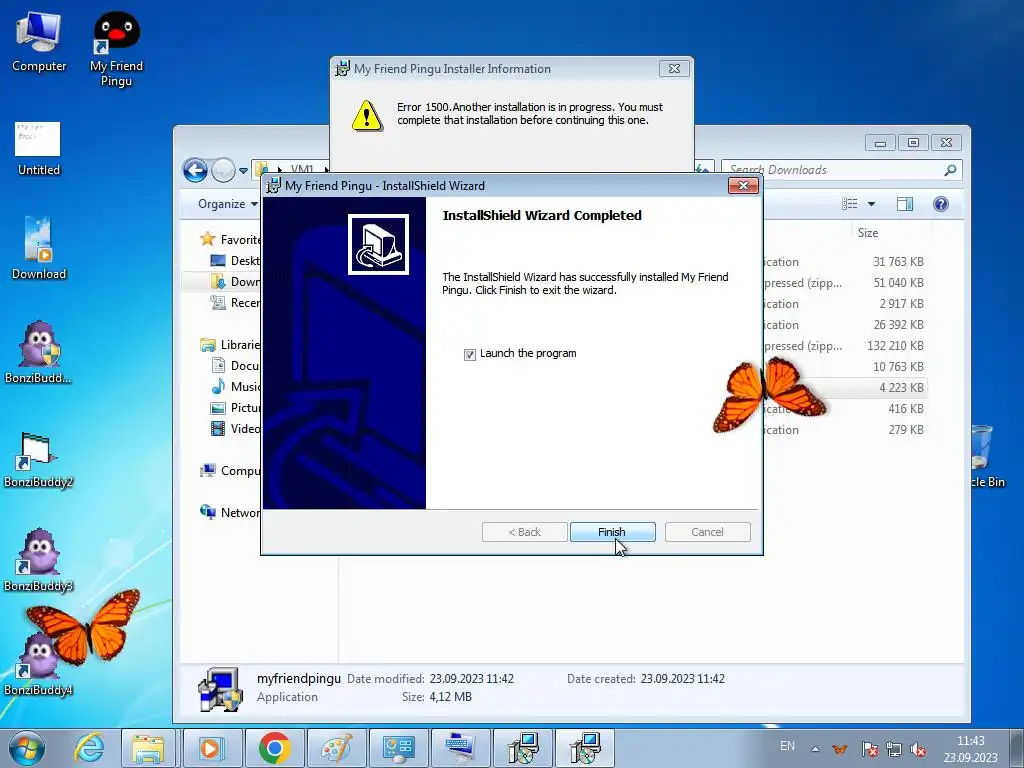Select the file row sized 279 KB
The height and width of the screenshot is (768, 1024).
tap(845, 430)
